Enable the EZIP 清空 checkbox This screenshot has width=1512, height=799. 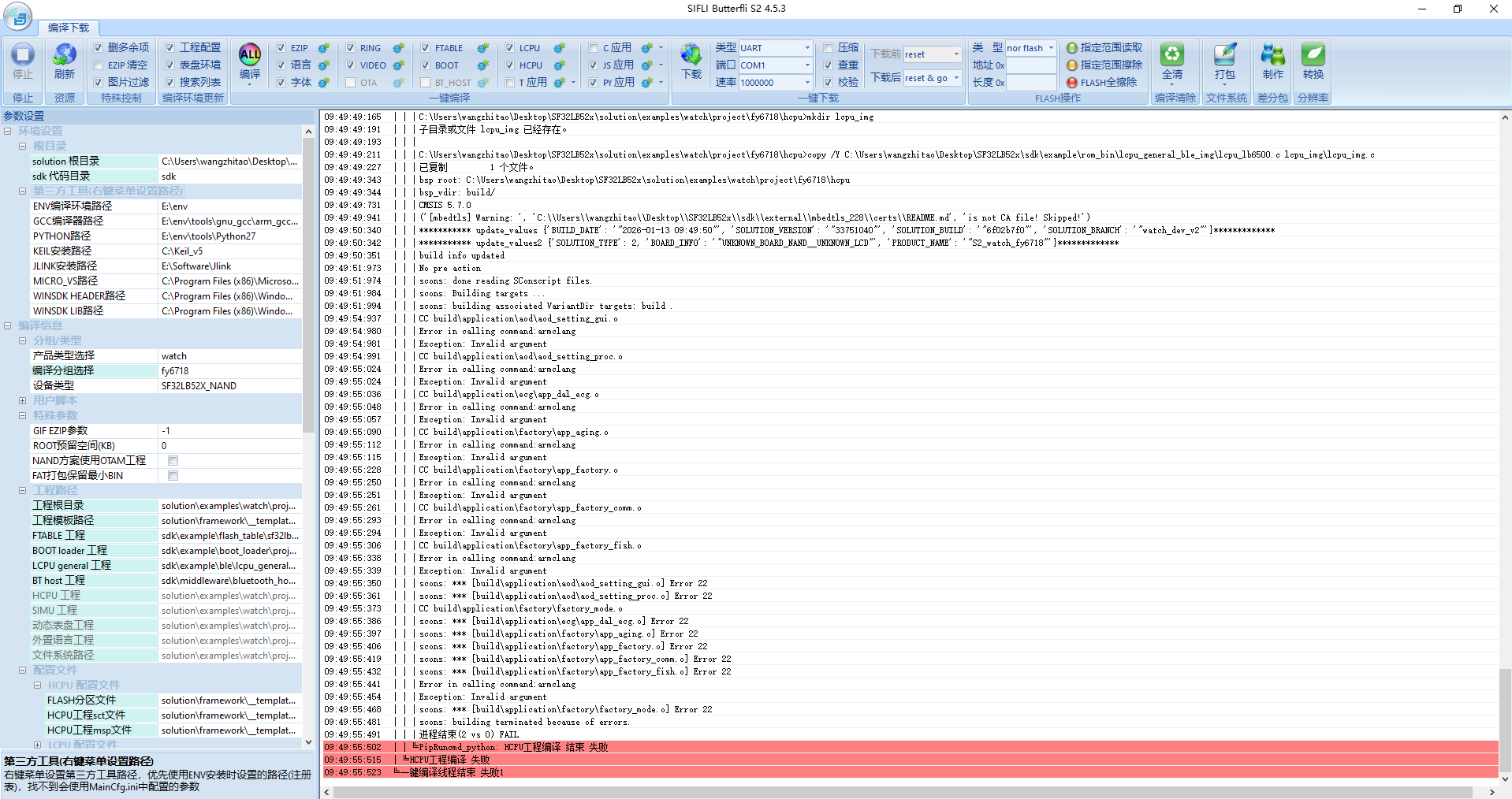(x=99, y=65)
